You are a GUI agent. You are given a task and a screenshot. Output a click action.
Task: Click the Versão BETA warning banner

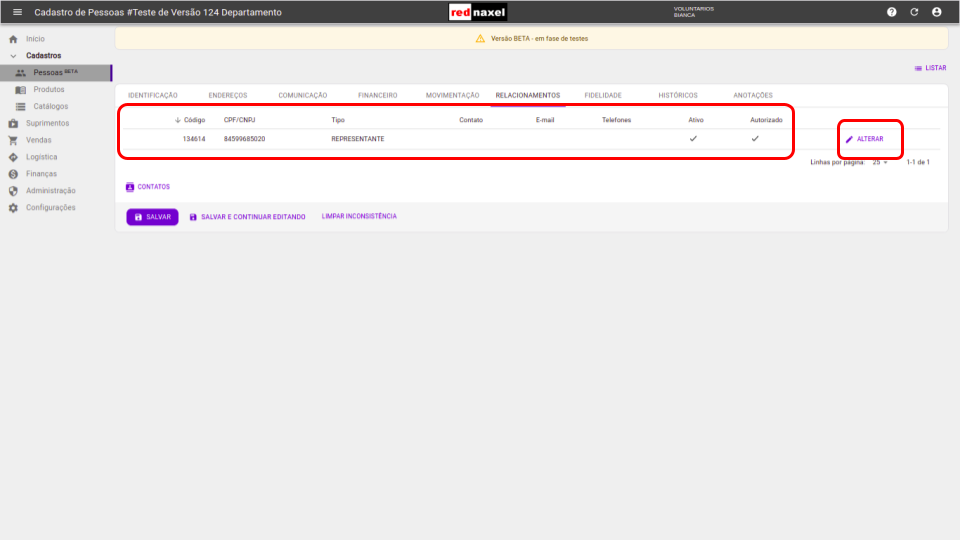[x=531, y=39]
